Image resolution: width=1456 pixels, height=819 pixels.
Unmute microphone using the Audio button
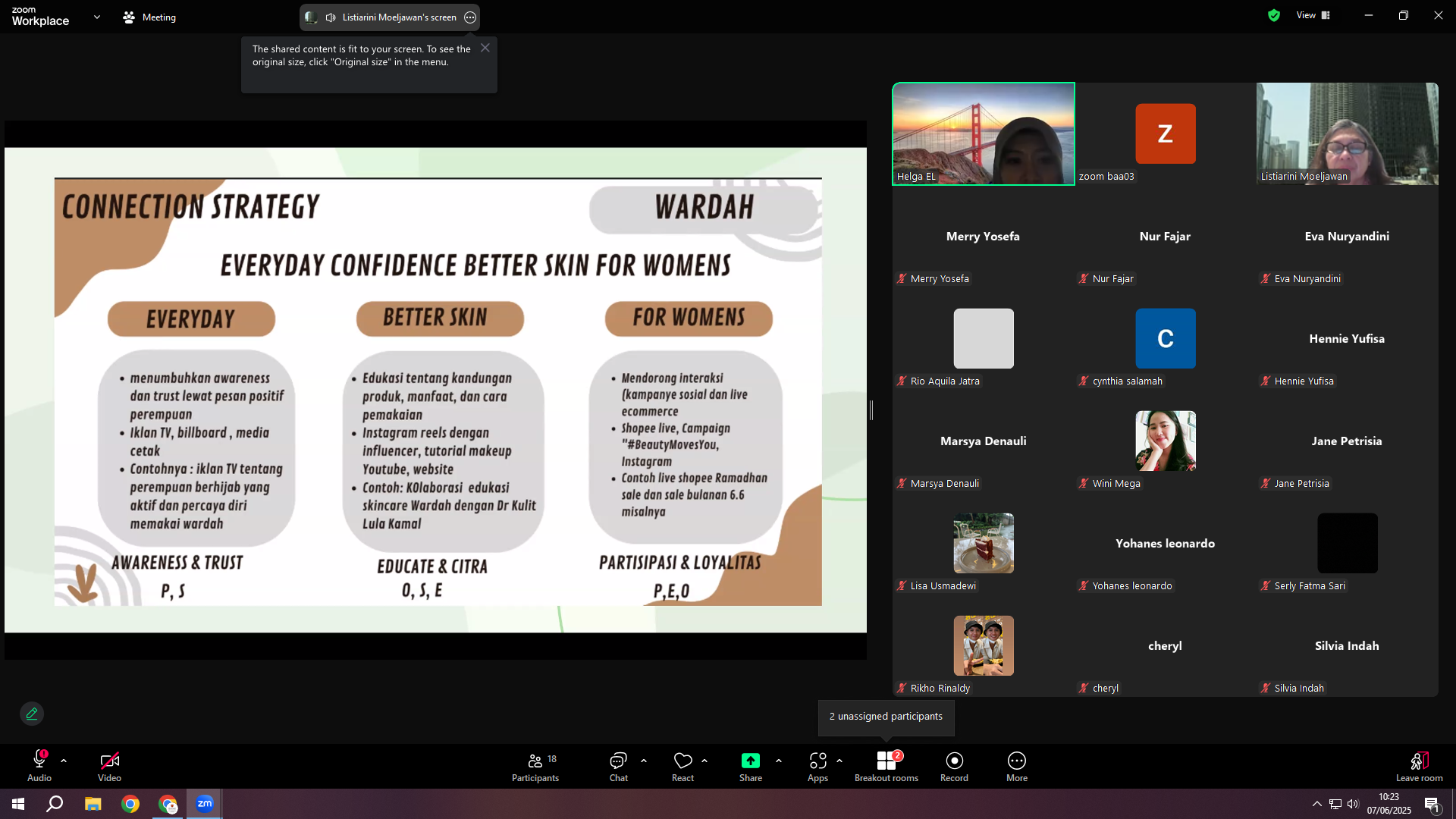click(x=39, y=766)
